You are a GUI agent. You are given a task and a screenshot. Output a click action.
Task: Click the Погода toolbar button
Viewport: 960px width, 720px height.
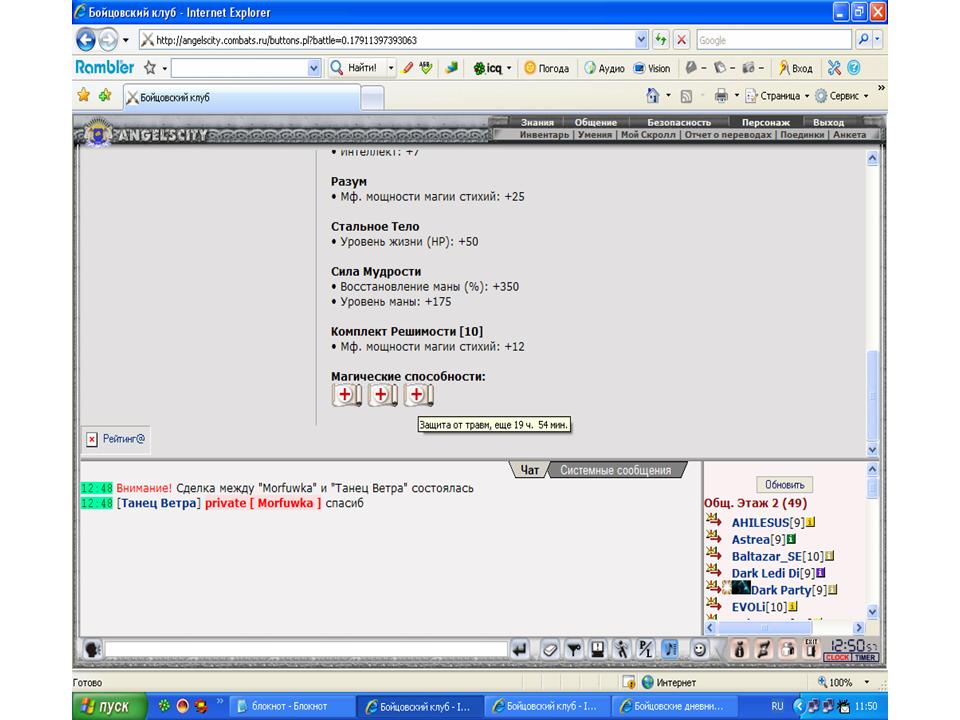point(547,68)
